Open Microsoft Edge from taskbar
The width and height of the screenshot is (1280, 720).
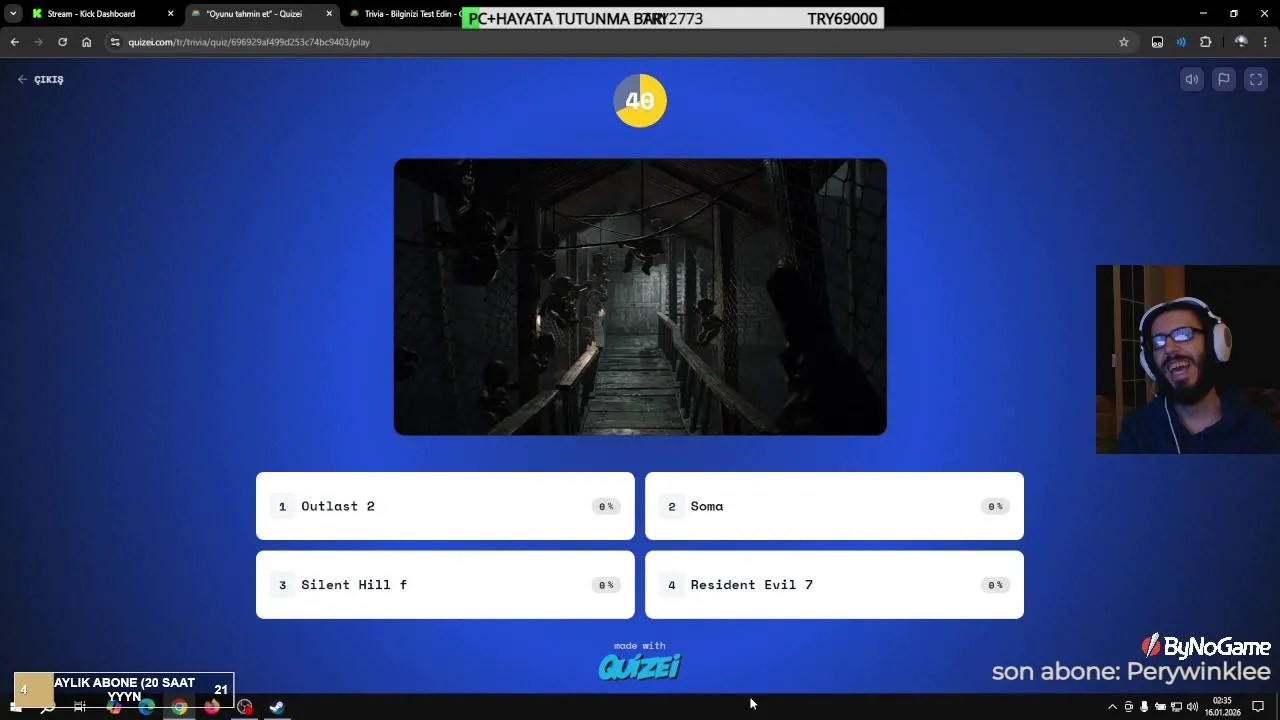click(146, 707)
